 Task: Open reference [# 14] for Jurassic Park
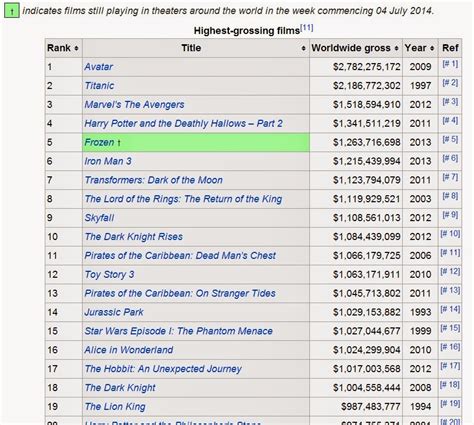pos(450,309)
